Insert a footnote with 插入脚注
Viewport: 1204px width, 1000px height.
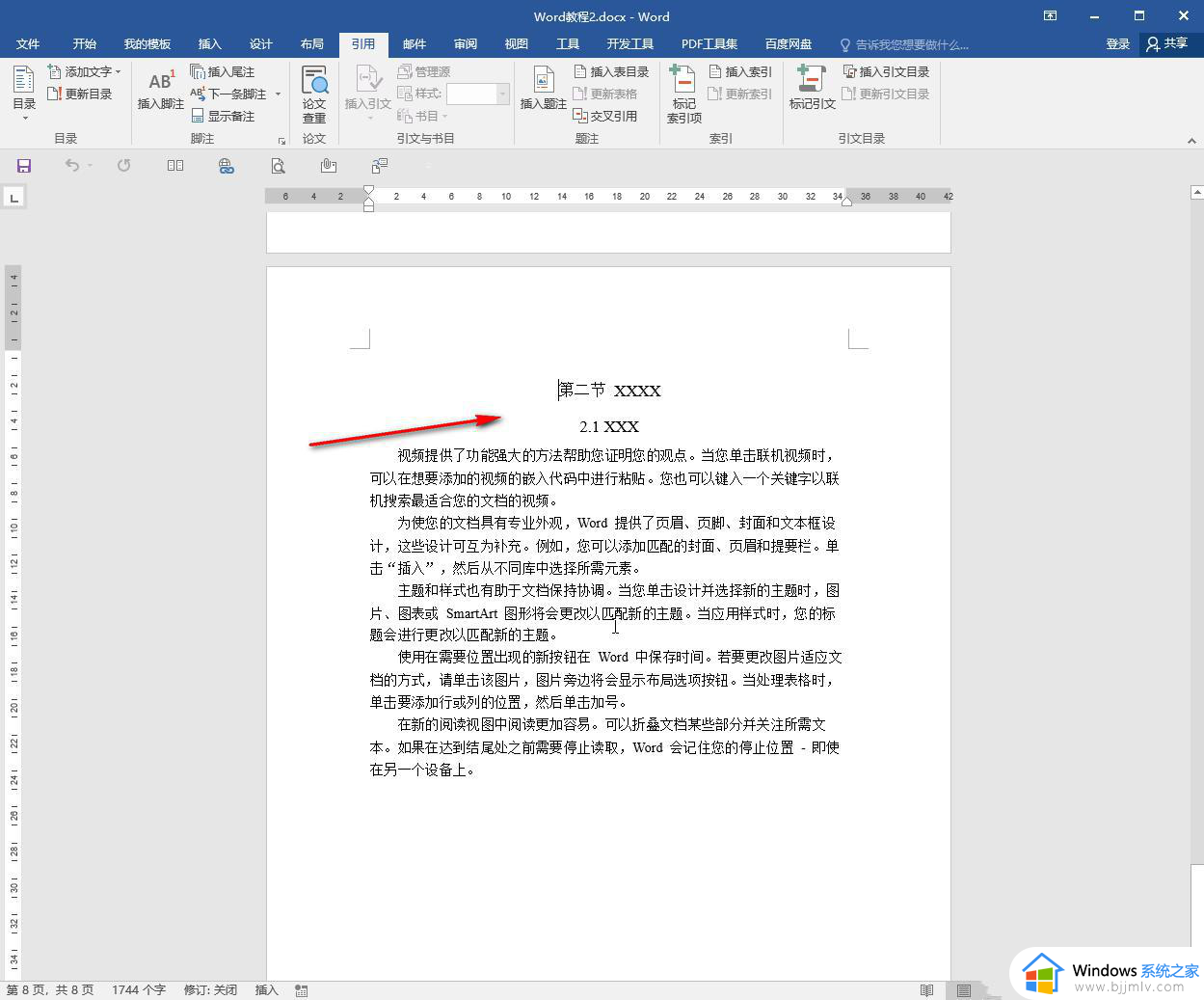[160, 90]
